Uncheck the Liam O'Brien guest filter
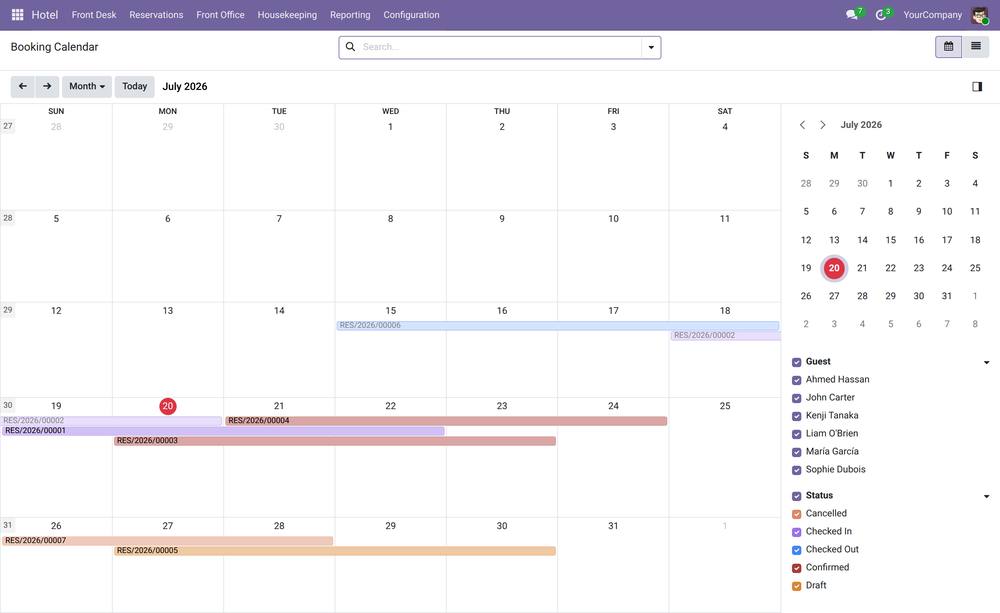Screen dimensions: 1000x613 coord(797,434)
